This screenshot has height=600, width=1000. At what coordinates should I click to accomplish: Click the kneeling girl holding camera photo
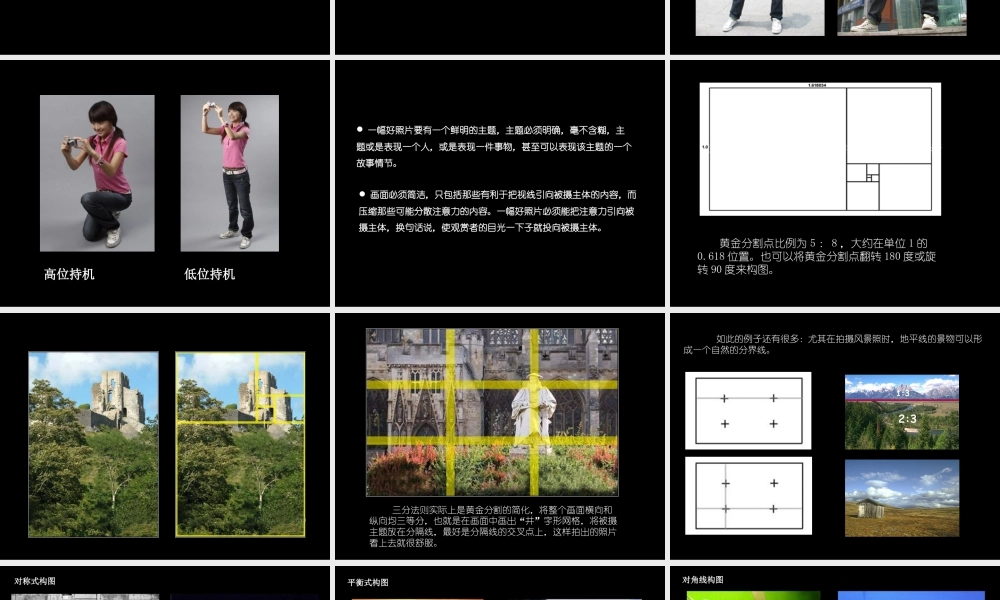pos(97,173)
